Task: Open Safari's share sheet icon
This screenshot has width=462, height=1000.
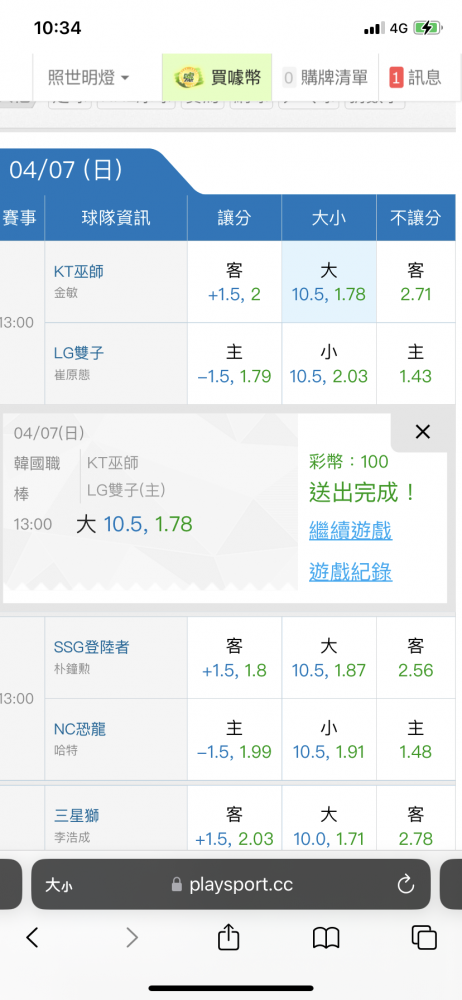Action: click(228, 937)
